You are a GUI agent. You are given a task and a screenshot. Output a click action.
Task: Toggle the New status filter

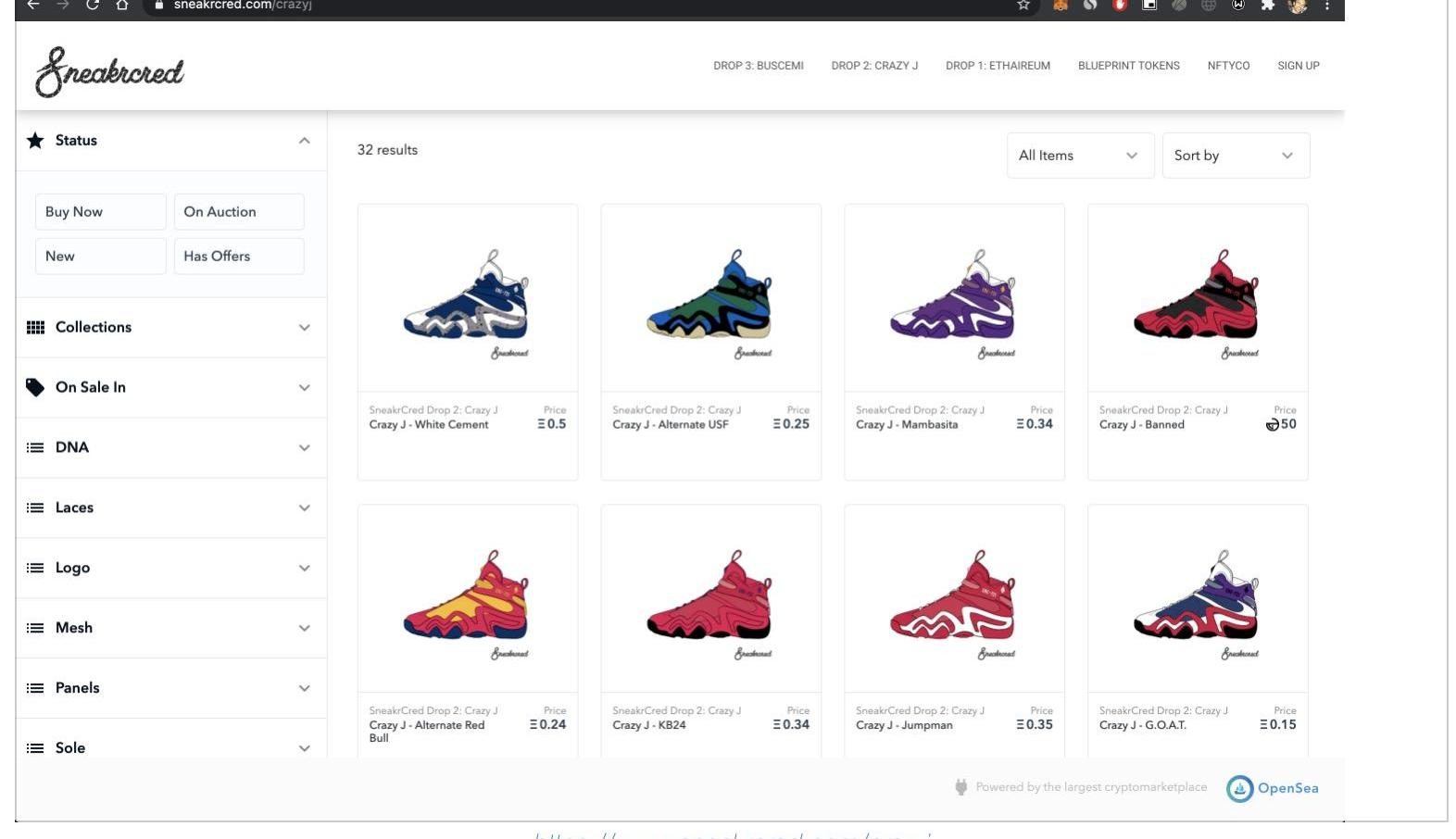point(100,256)
